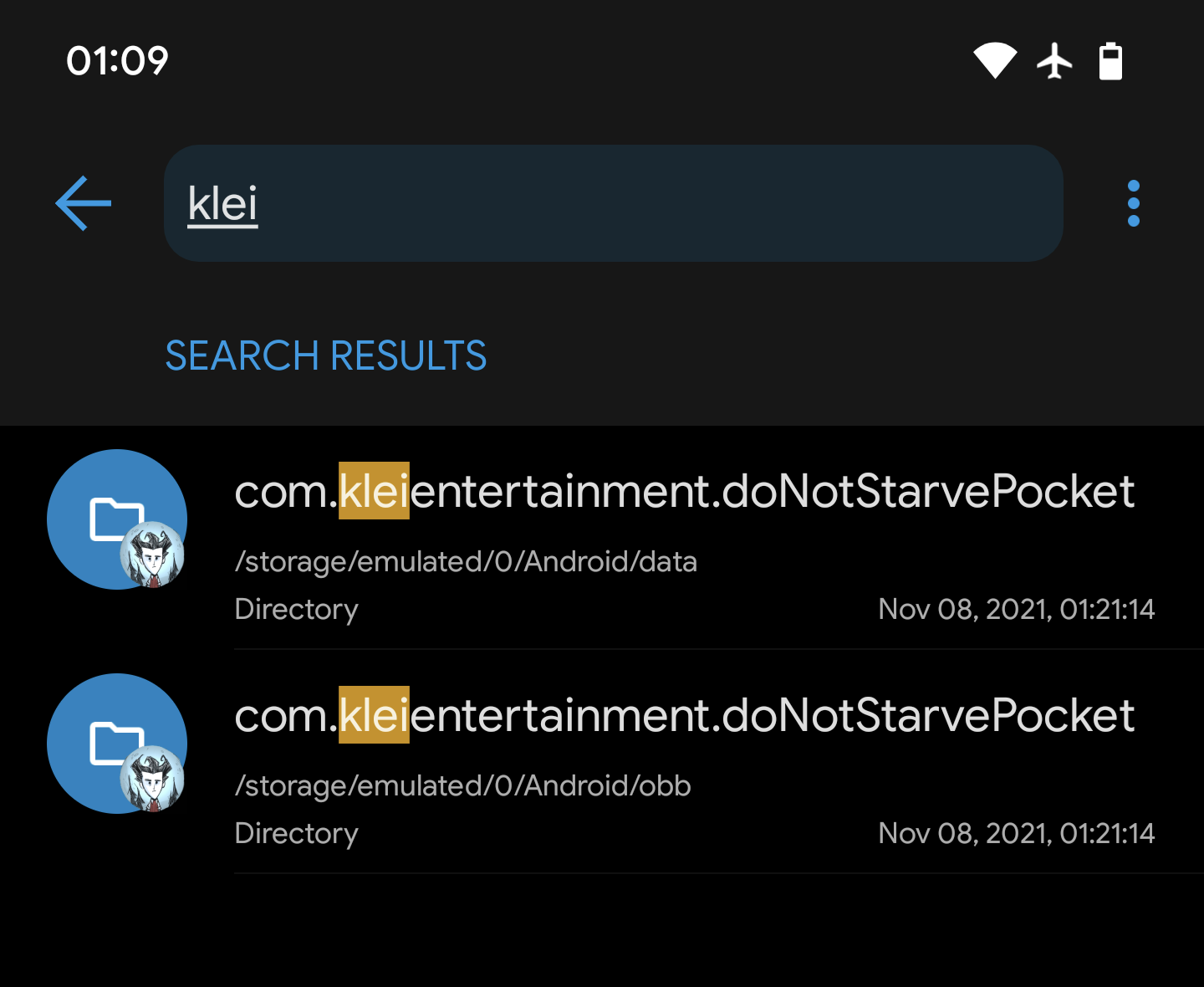Tap the date of the Android/data result
This screenshot has height=987, width=1204.
point(1016,609)
